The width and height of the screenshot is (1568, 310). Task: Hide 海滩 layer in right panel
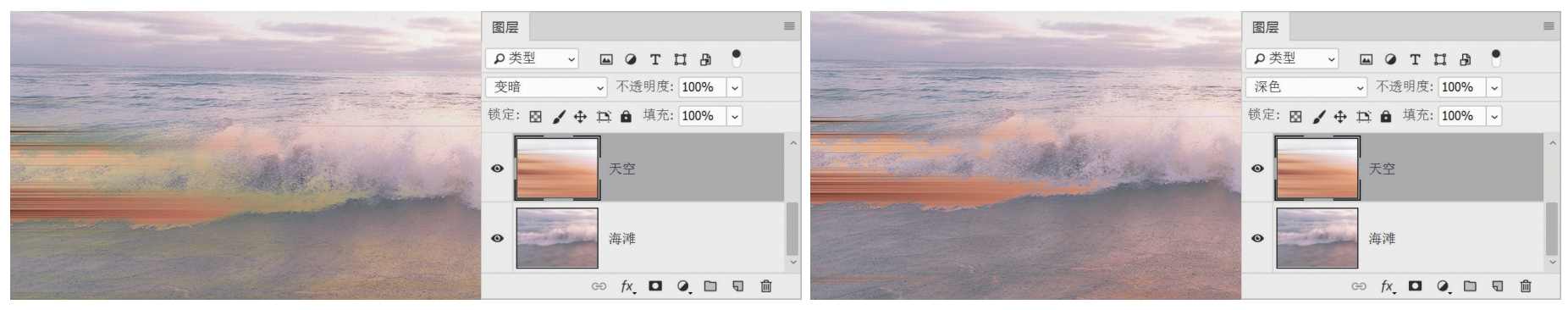[1257, 238]
